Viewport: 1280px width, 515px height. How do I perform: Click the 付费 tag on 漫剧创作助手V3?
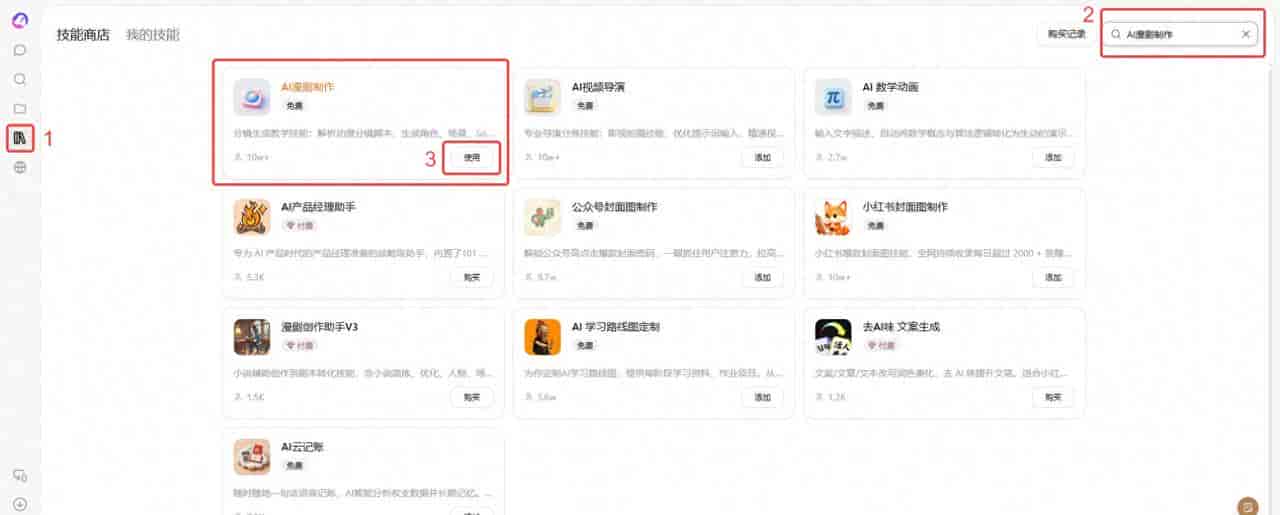point(298,346)
